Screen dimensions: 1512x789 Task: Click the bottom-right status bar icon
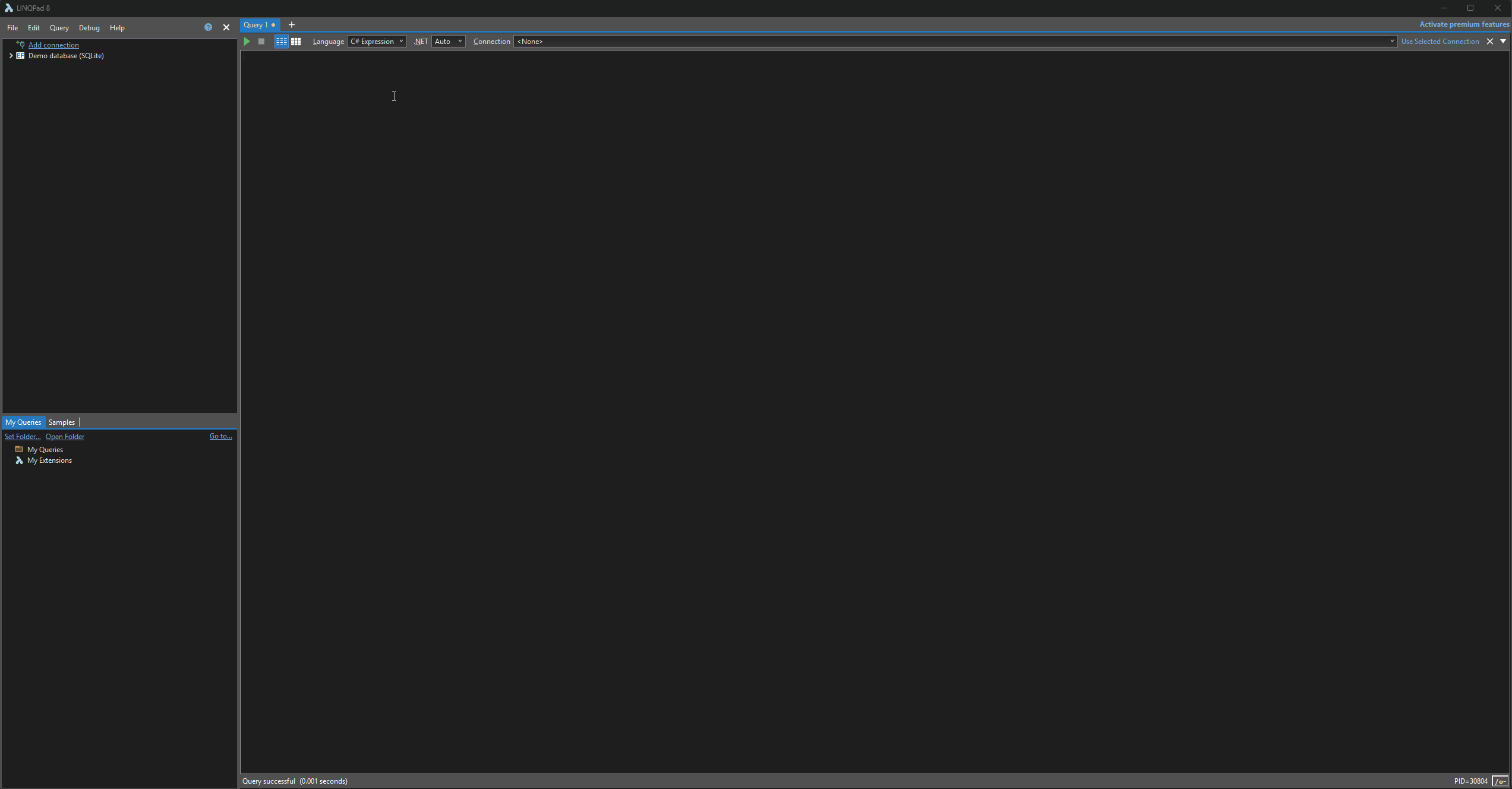pos(1500,781)
